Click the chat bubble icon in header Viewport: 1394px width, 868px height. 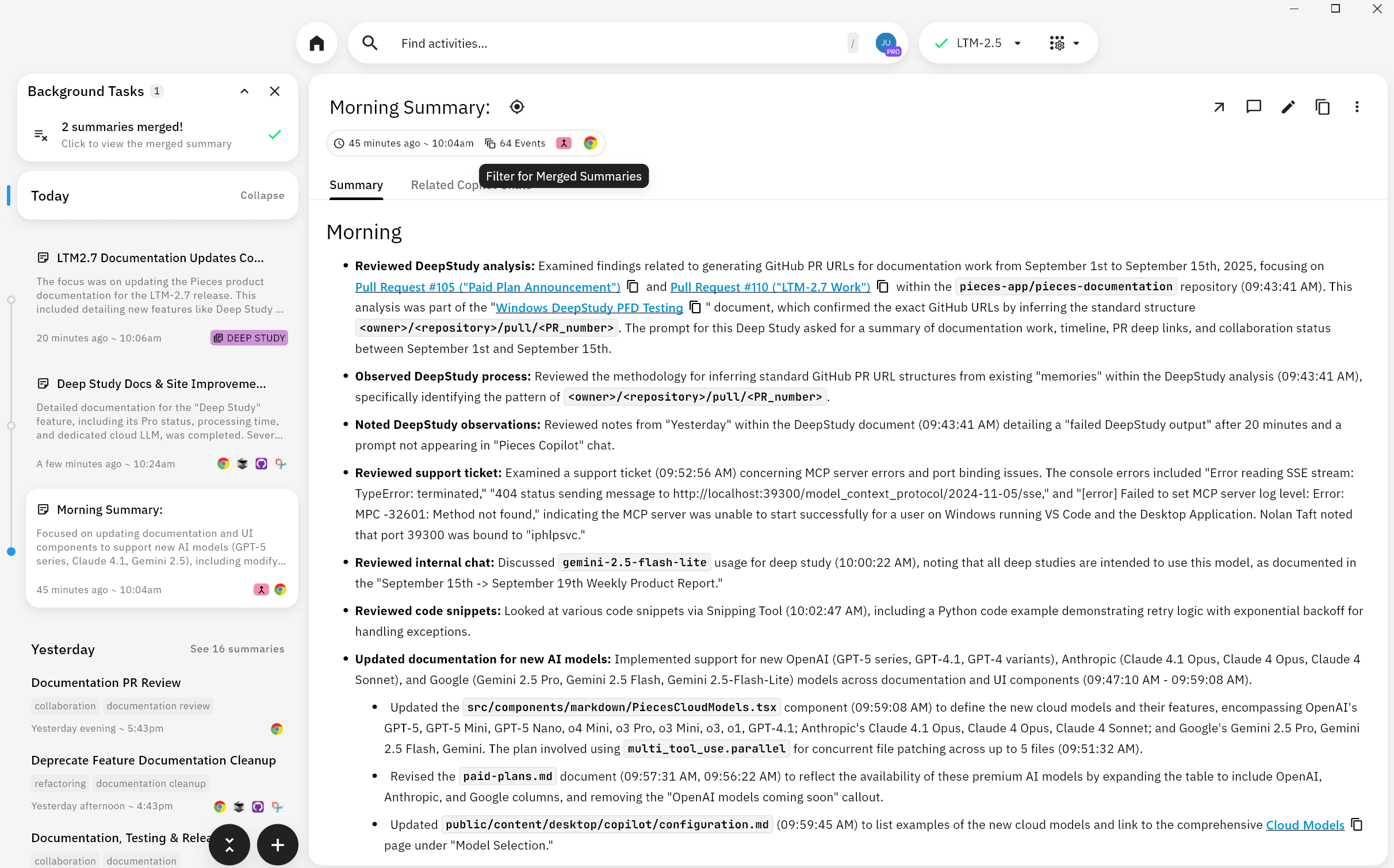[x=1253, y=107]
